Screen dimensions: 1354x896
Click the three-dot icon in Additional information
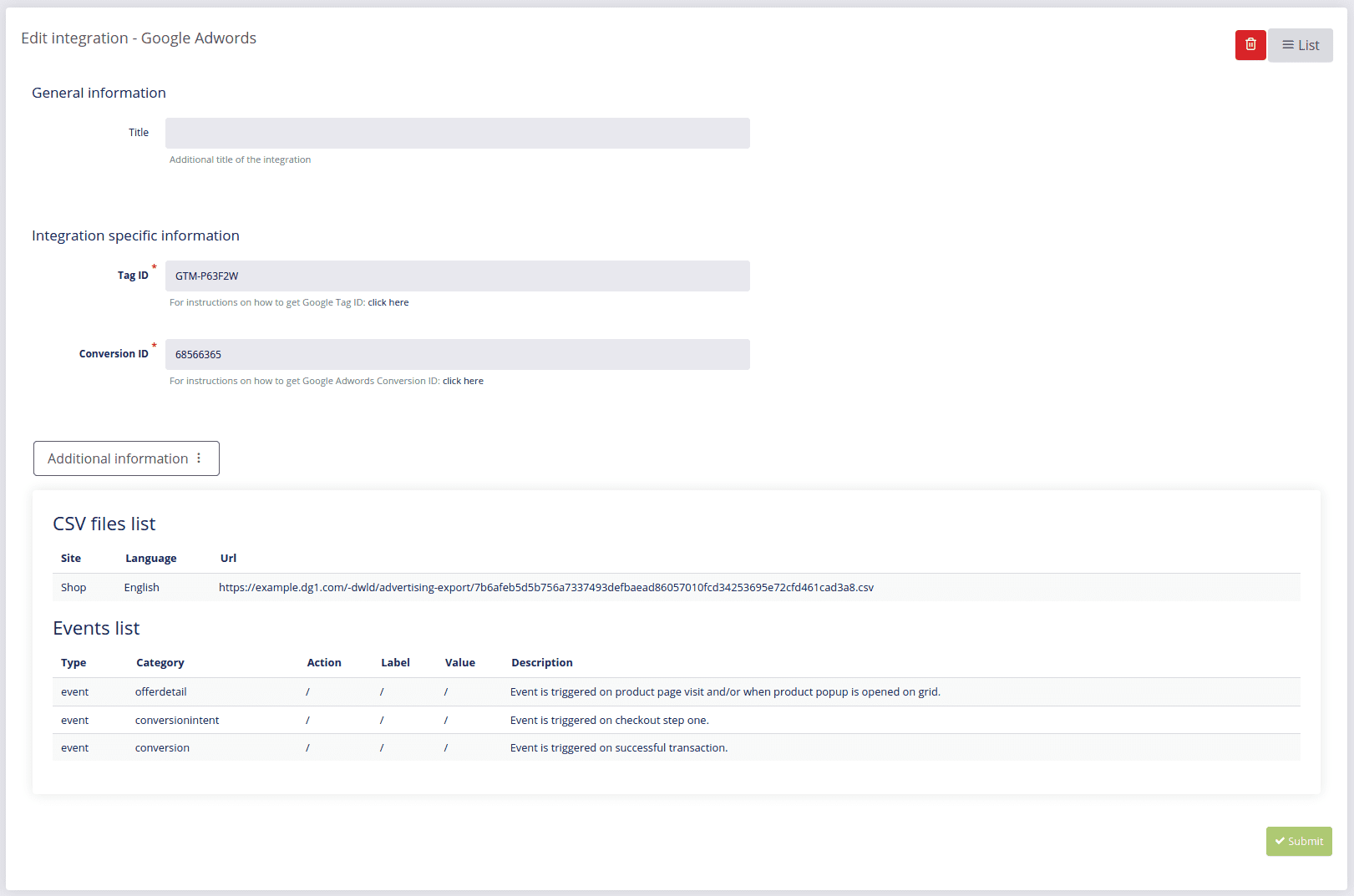pos(199,458)
